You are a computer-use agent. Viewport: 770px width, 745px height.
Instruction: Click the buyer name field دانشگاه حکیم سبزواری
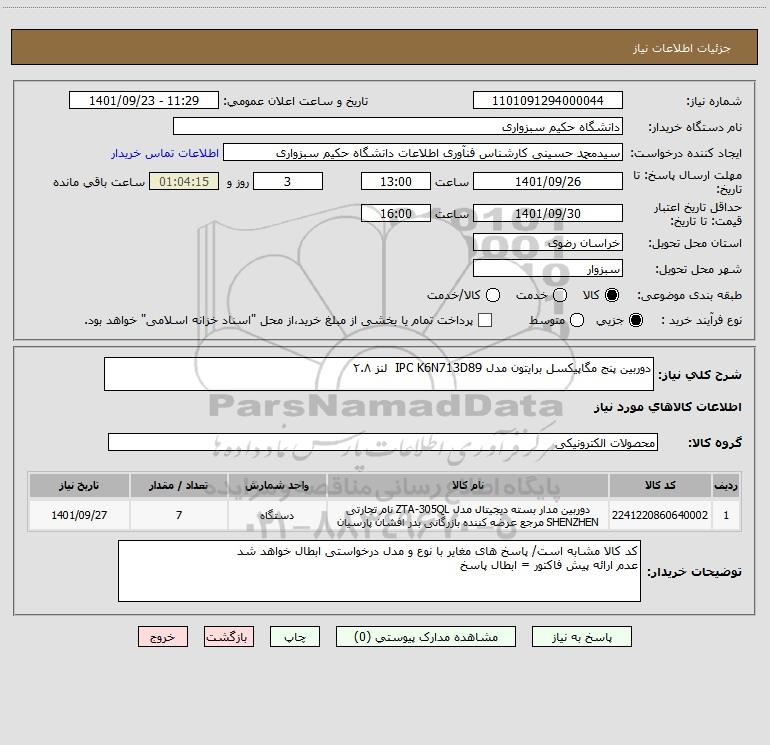[398, 127]
